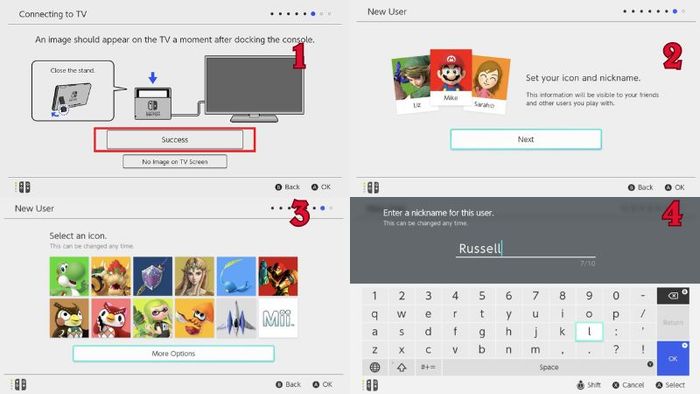Tap the question mark key
The height and width of the screenshot is (394, 700).
tap(616, 349)
